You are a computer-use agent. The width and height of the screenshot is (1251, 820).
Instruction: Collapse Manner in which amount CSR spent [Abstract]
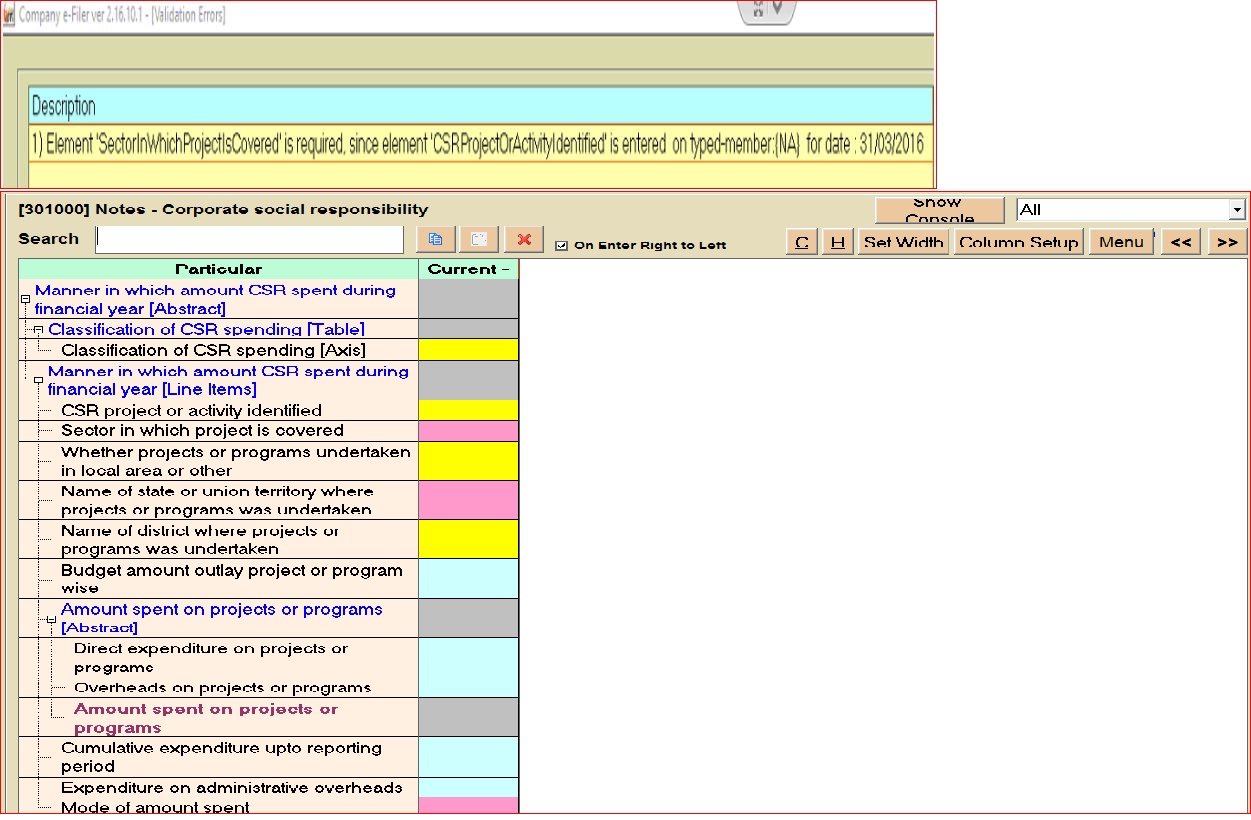25,299
